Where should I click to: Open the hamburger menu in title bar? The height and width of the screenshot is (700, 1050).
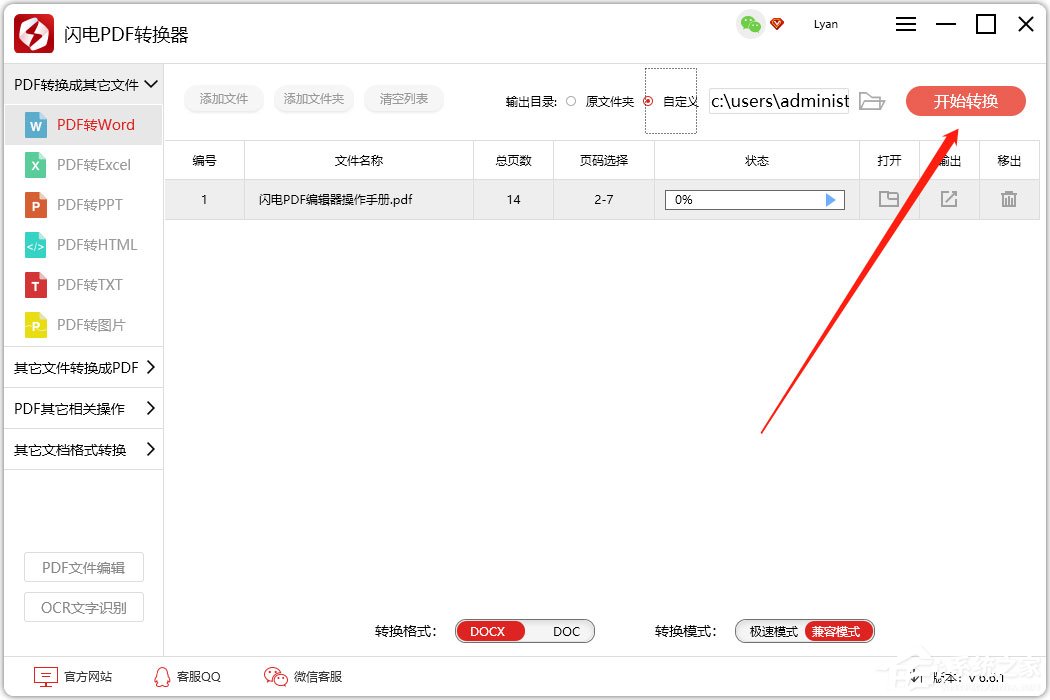(x=905, y=24)
